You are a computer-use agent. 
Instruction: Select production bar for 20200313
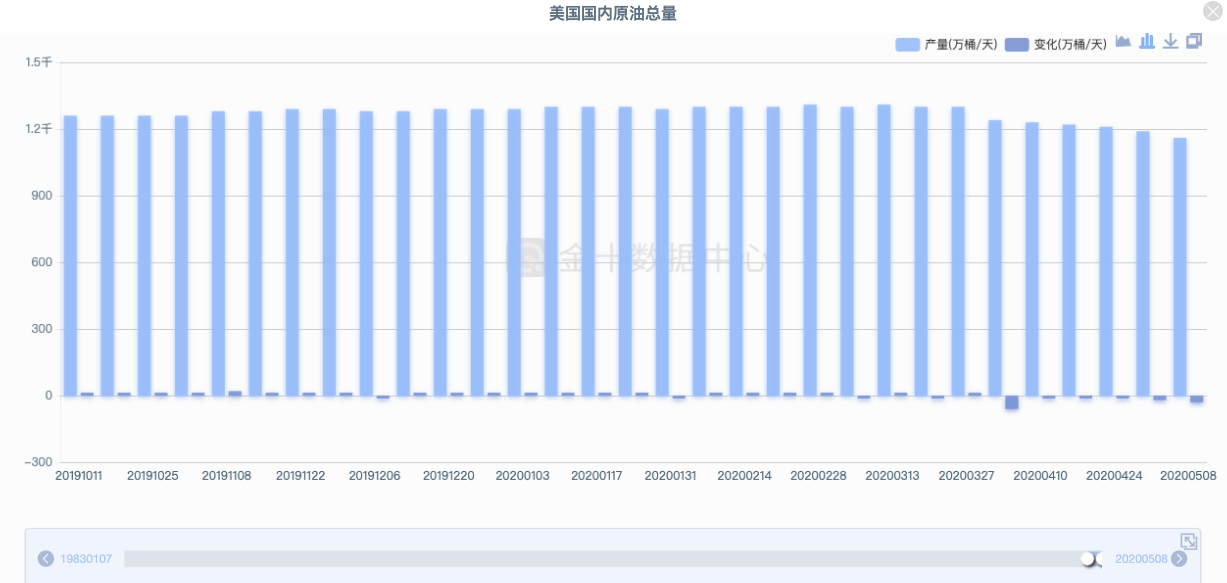tap(884, 251)
